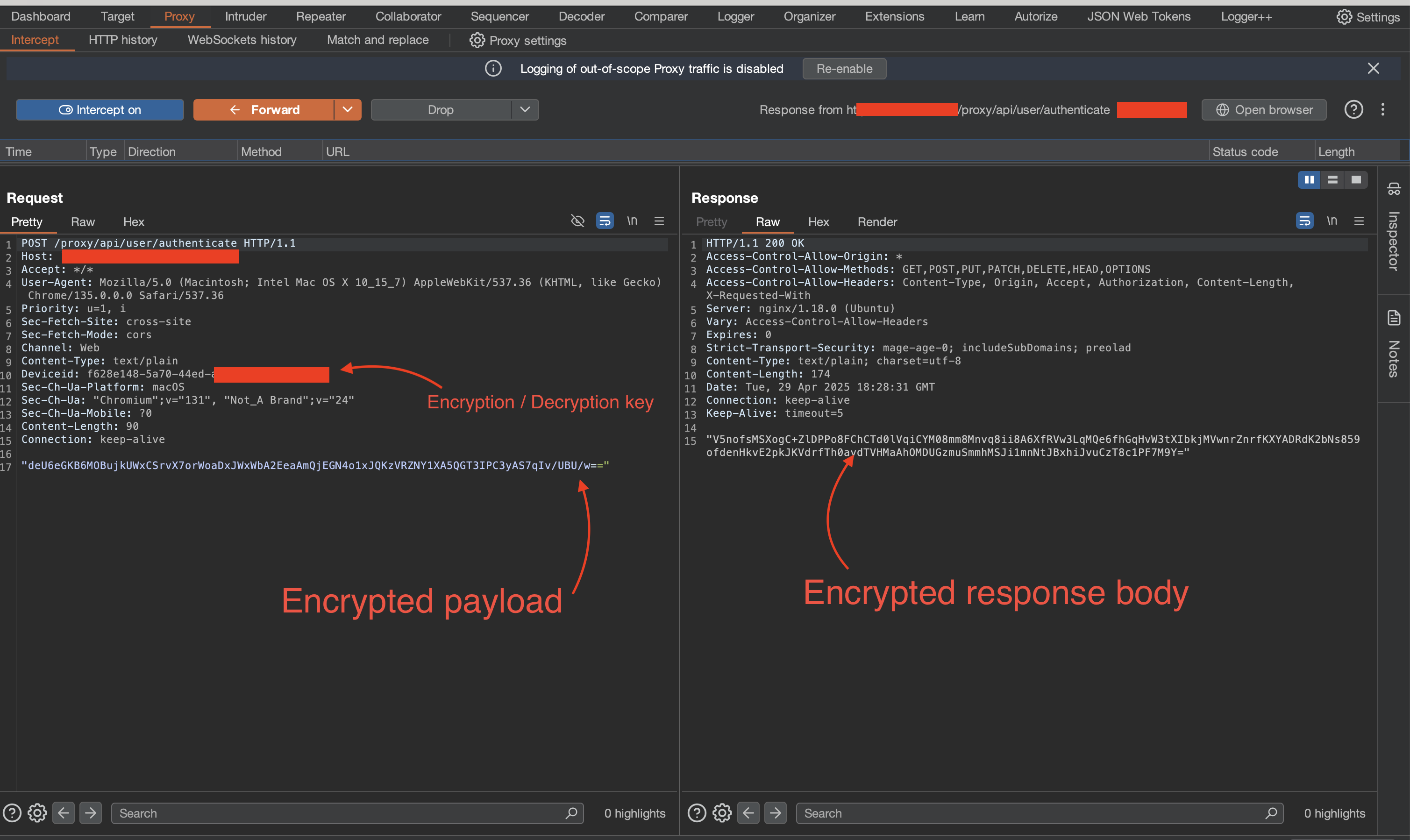Focus the Request search field
Viewport: 1410px width, 840px height.
tap(347, 813)
